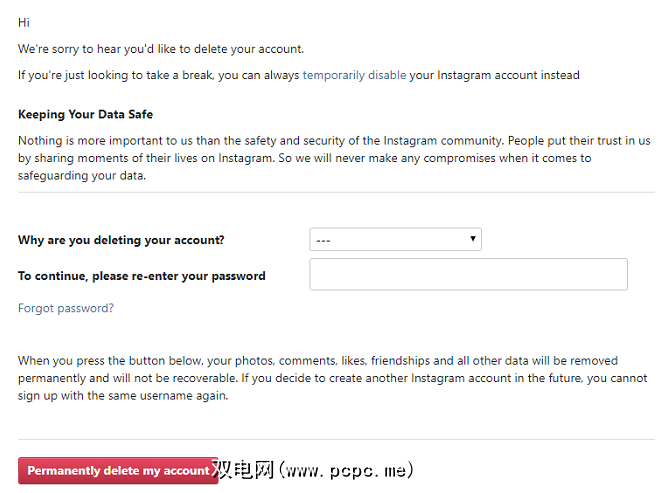
Task: Open the temporarily disable link
Action: coord(354,75)
